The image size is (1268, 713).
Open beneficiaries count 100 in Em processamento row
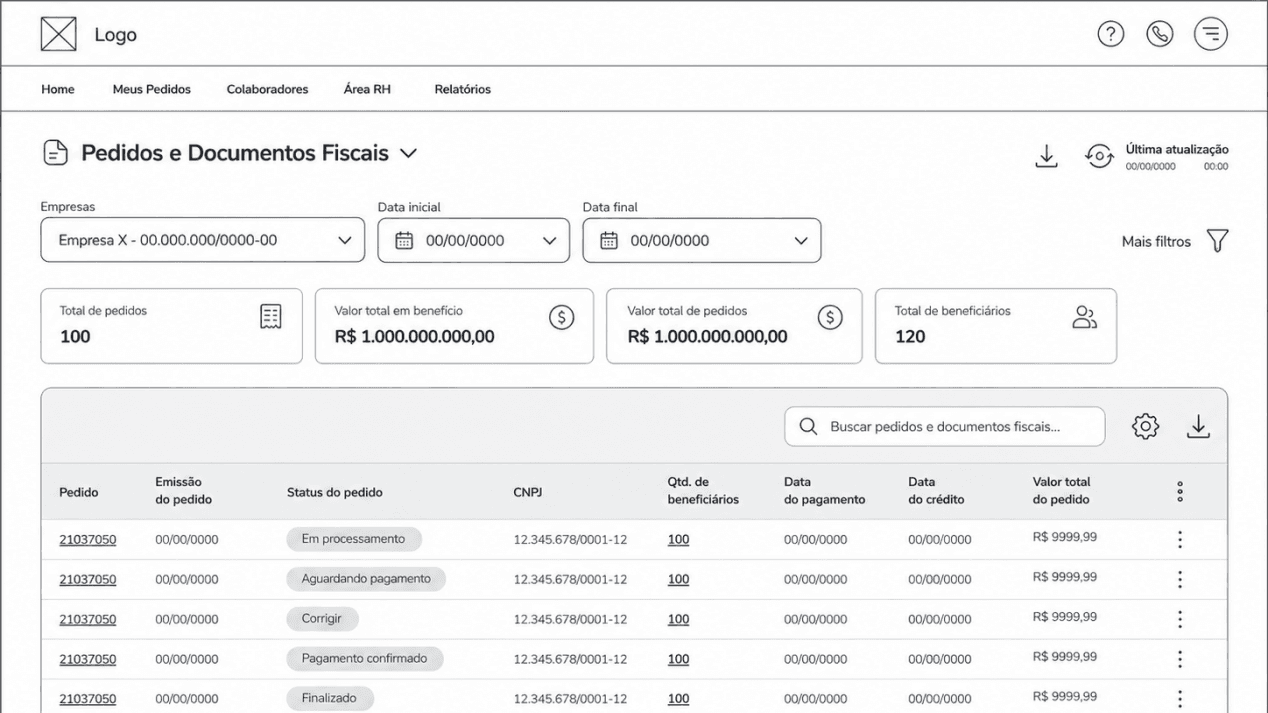(x=678, y=540)
